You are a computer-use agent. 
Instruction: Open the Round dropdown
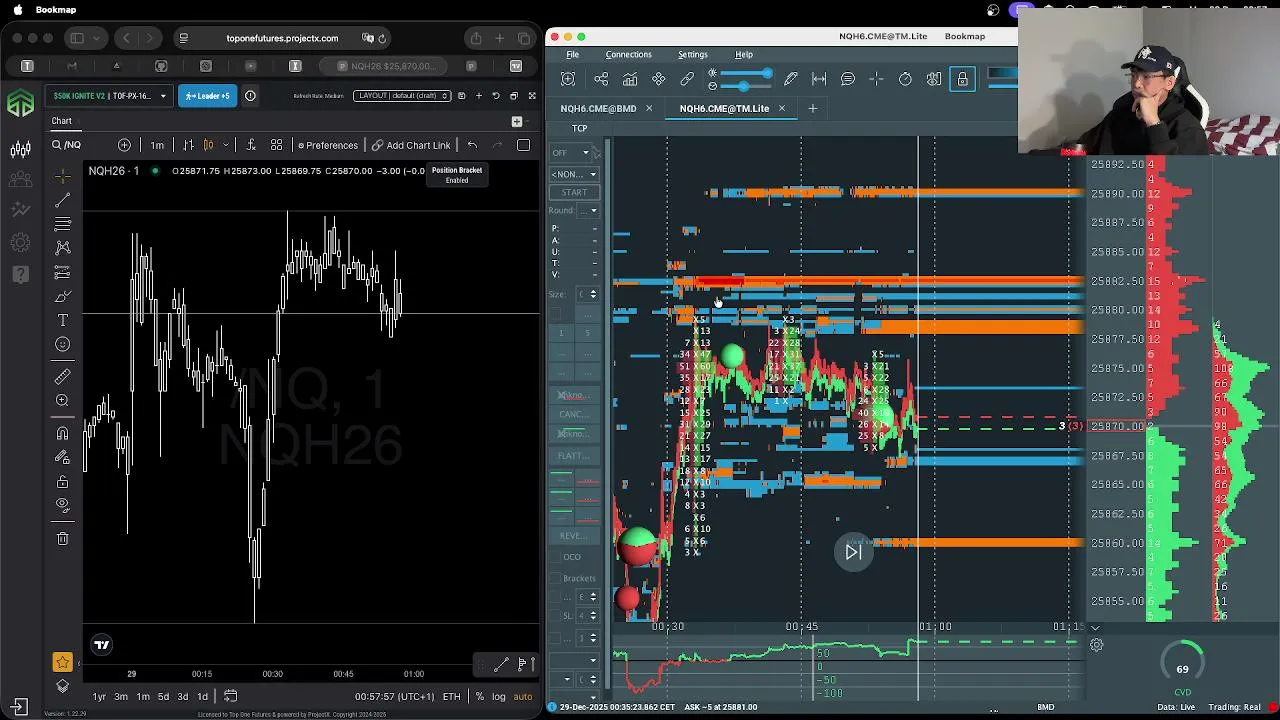pyautogui.click(x=587, y=210)
